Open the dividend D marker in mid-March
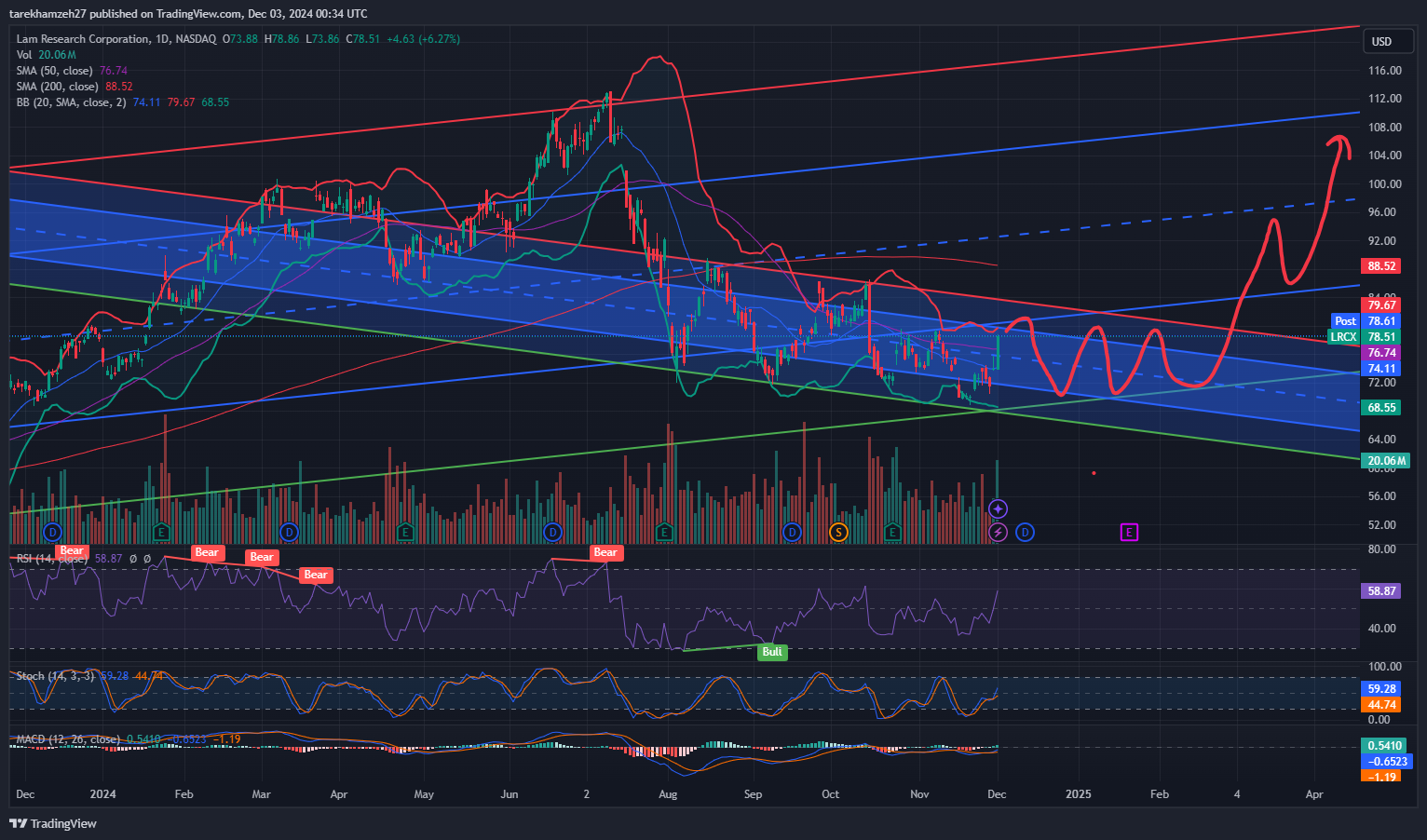 [289, 532]
